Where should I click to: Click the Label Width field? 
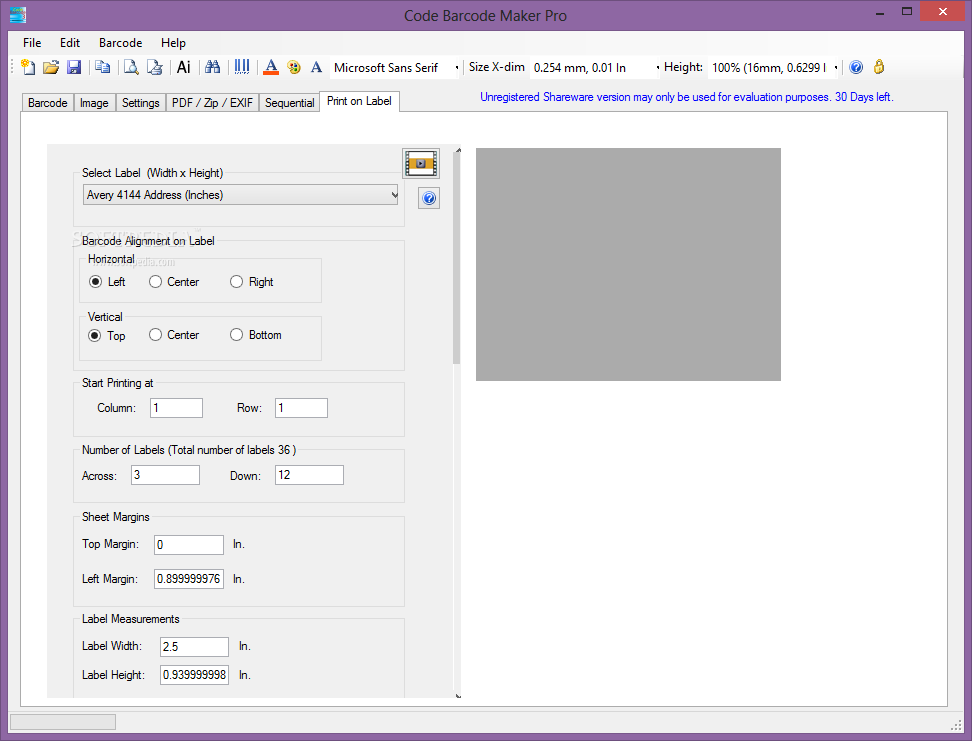[195, 647]
